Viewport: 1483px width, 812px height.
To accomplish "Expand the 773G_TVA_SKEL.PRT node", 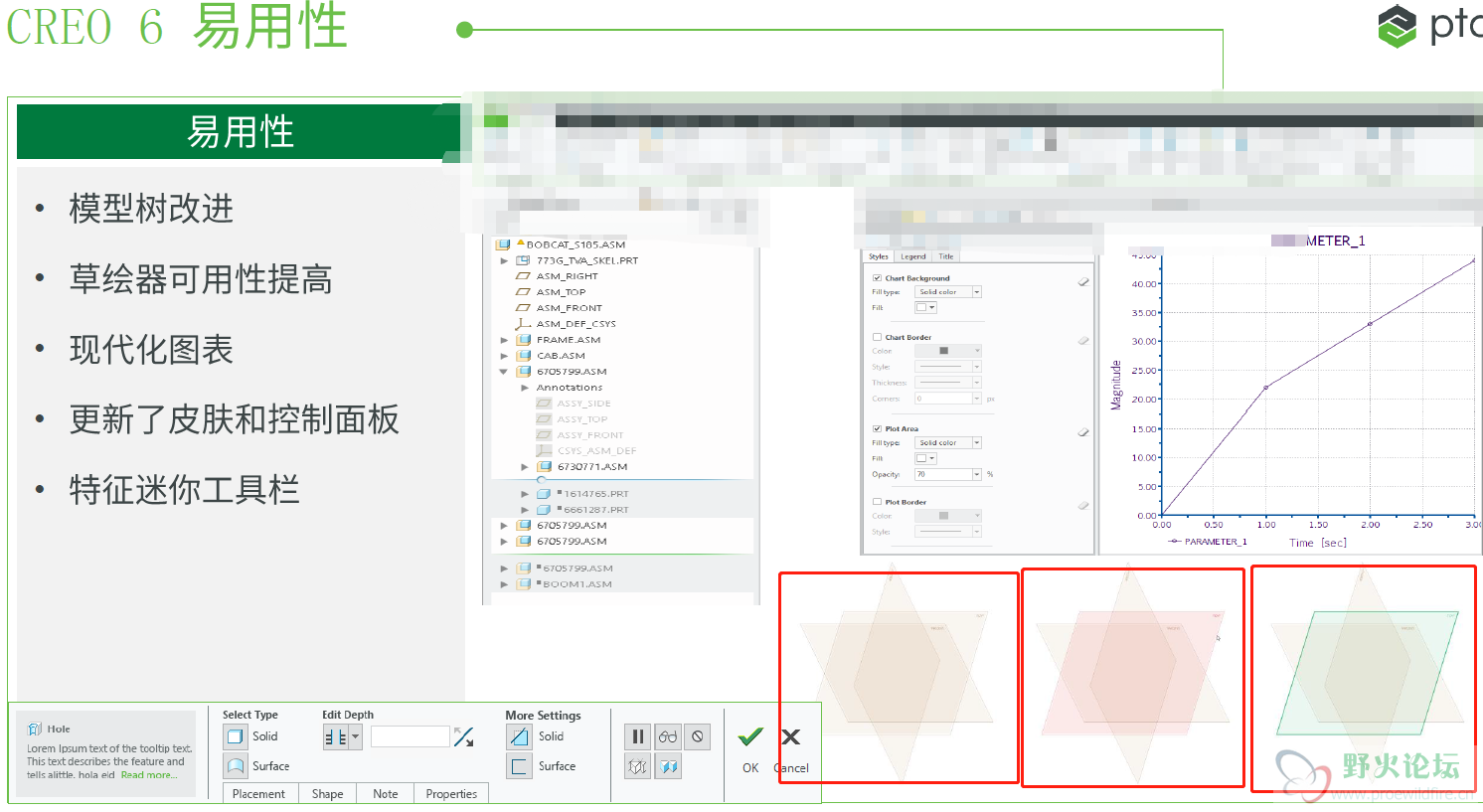I will [x=504, y=260].
